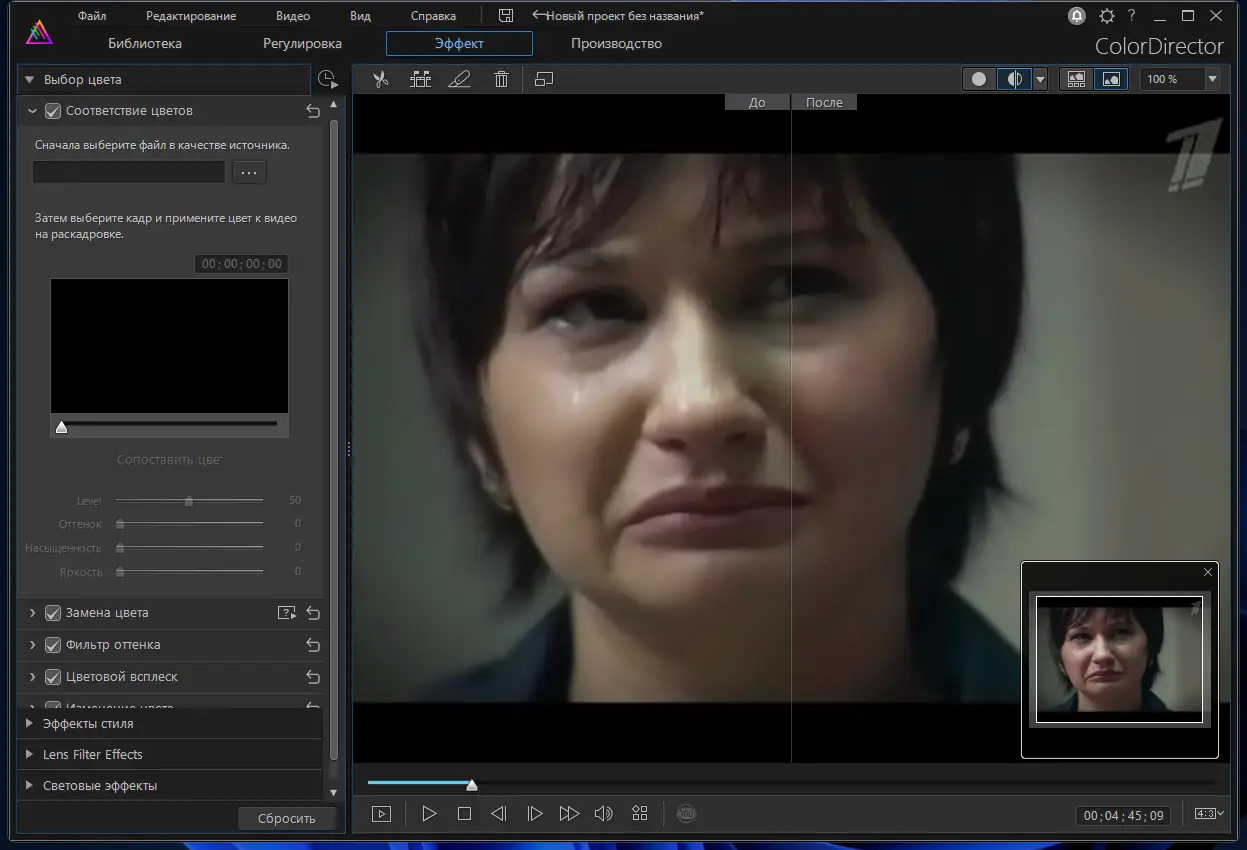The width and height of the screenshot is (1247, 850).
Task: Click the volume speaker icon
Action: point(603,814)
